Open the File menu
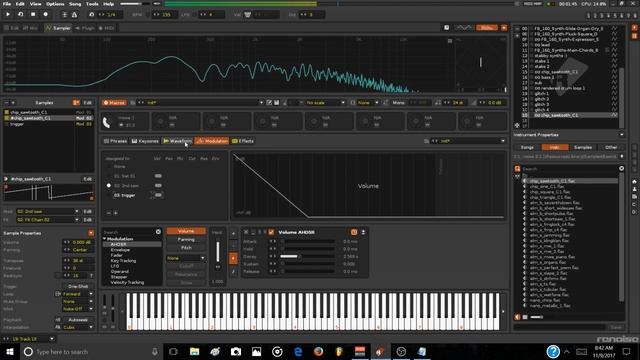640x360 pixels. 7,4
